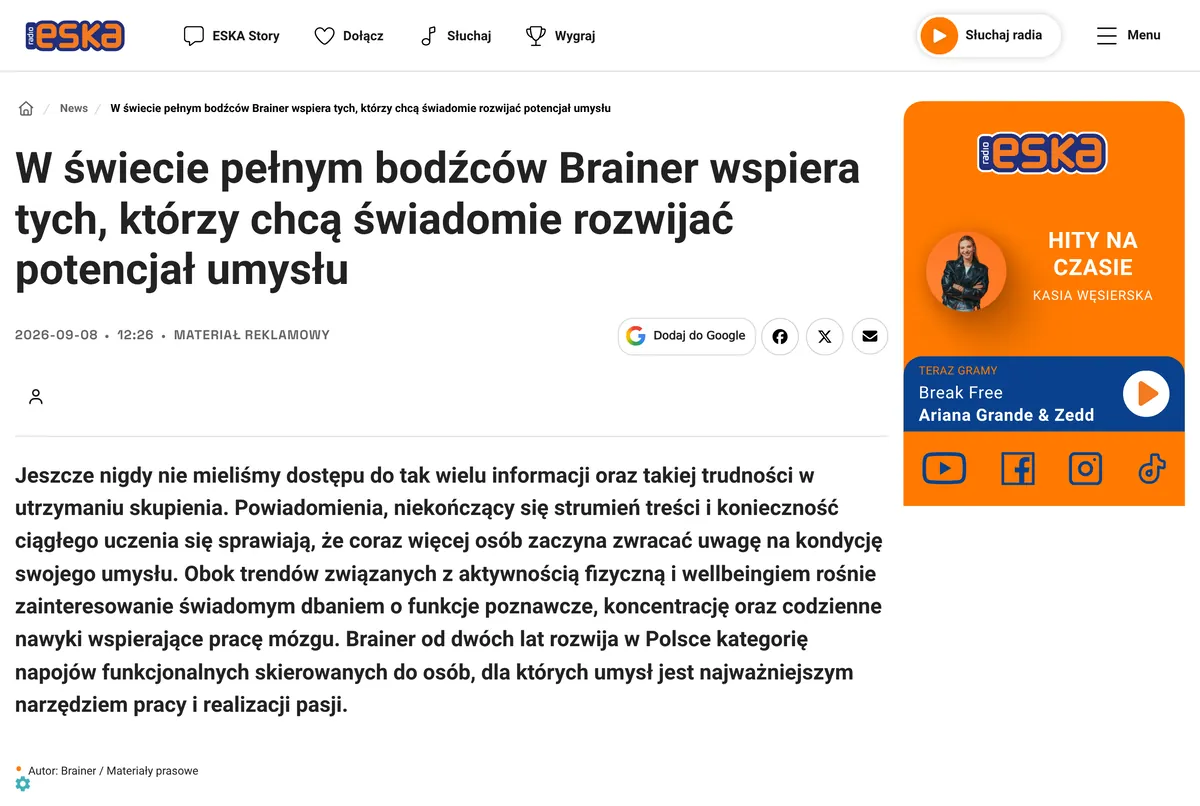The width and height of the screenshot is (1200, 806).
Task: Click the publication date 2026-09-08
Action: click(x=56, y=335)
